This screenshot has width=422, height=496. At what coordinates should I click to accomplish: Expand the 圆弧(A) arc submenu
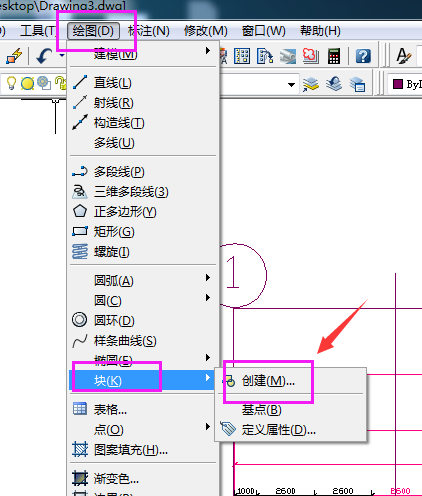click(x=143, y=281)
